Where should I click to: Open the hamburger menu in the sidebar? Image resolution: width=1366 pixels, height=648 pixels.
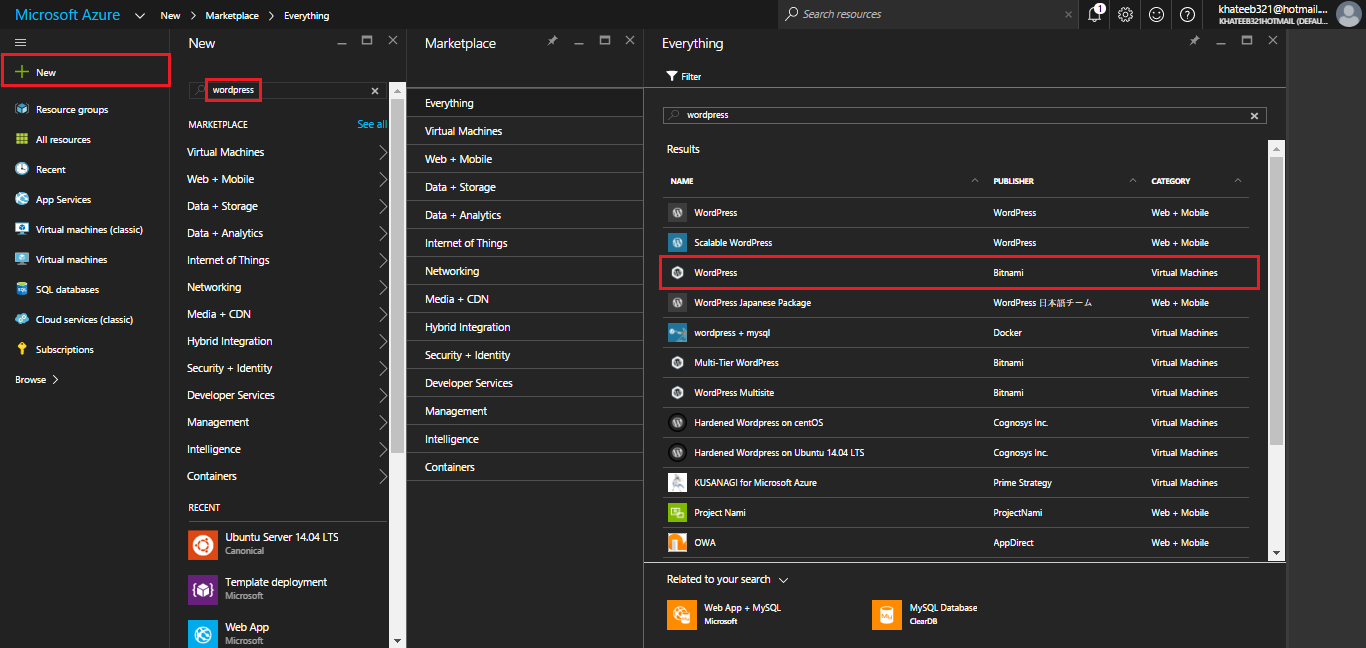pos(21,42)
